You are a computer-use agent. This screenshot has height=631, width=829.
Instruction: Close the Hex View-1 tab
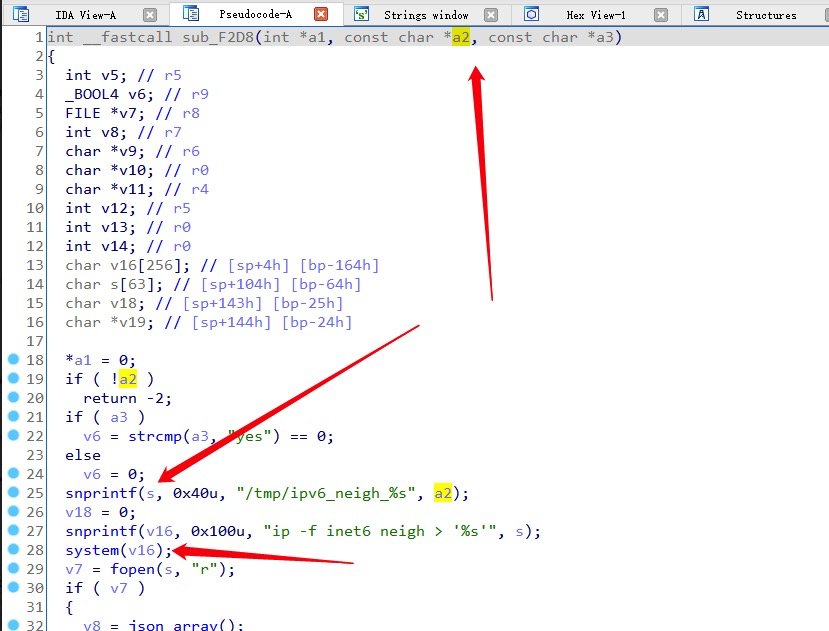click(660, 15)
